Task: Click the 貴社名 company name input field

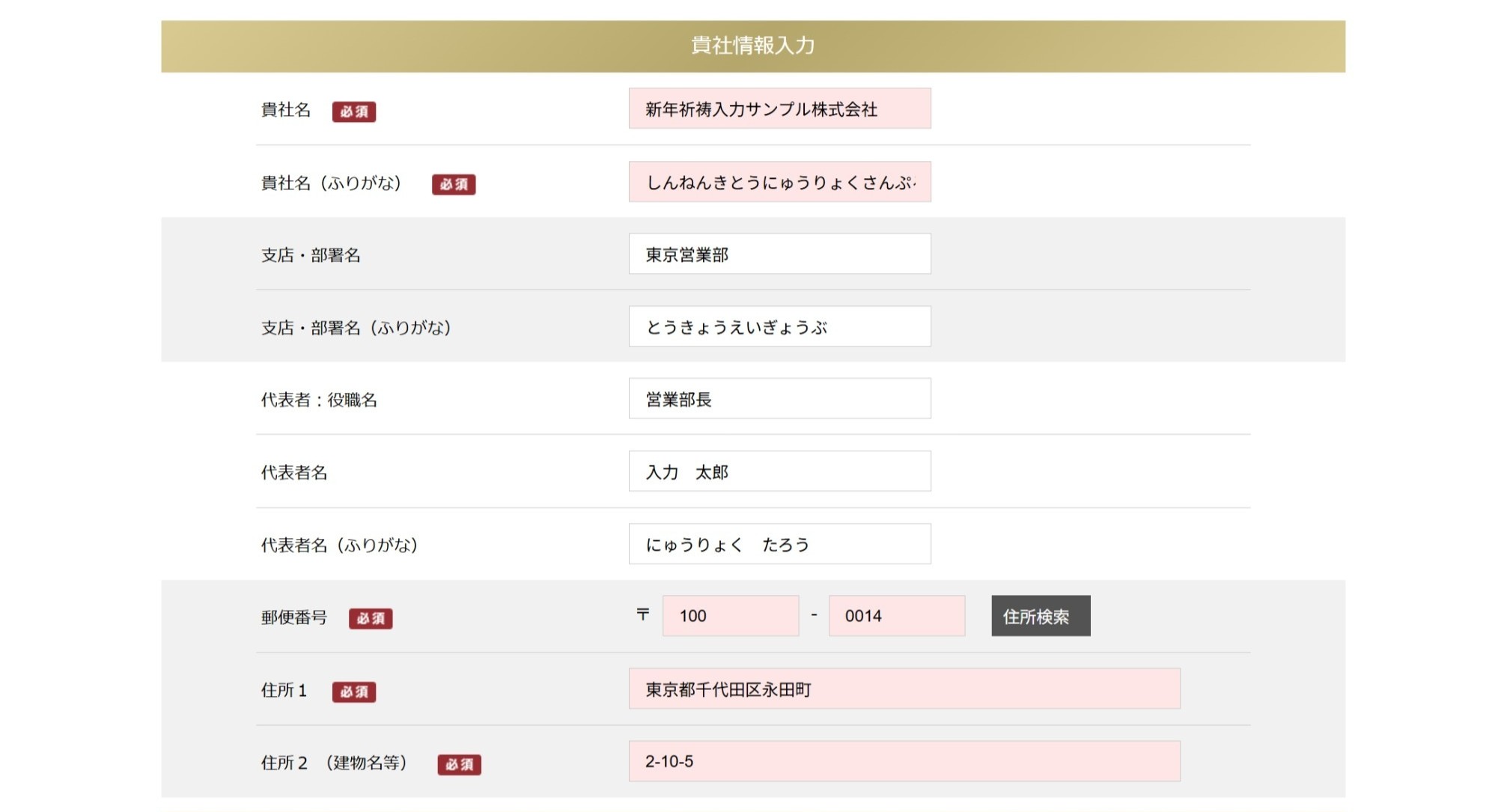Action: pyautogui.click(x=779, y=109)
